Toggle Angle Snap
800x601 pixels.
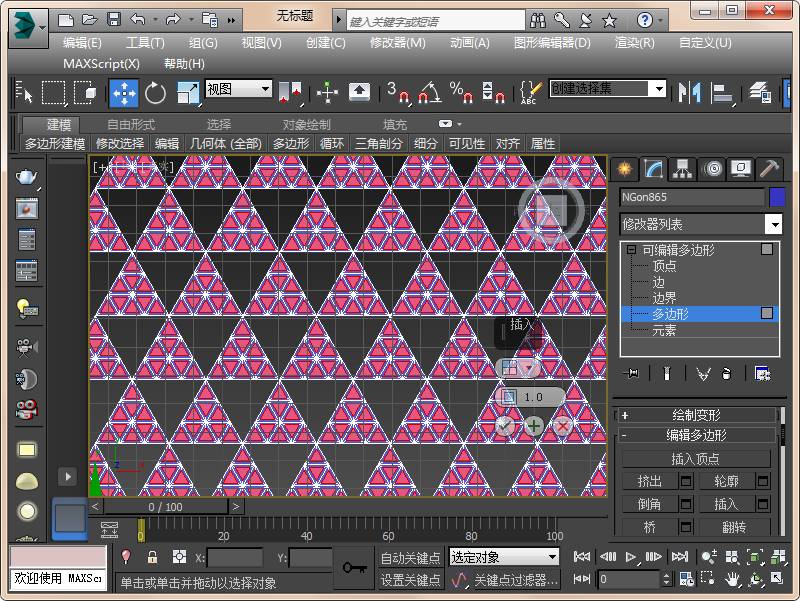[x=429, y=93]
